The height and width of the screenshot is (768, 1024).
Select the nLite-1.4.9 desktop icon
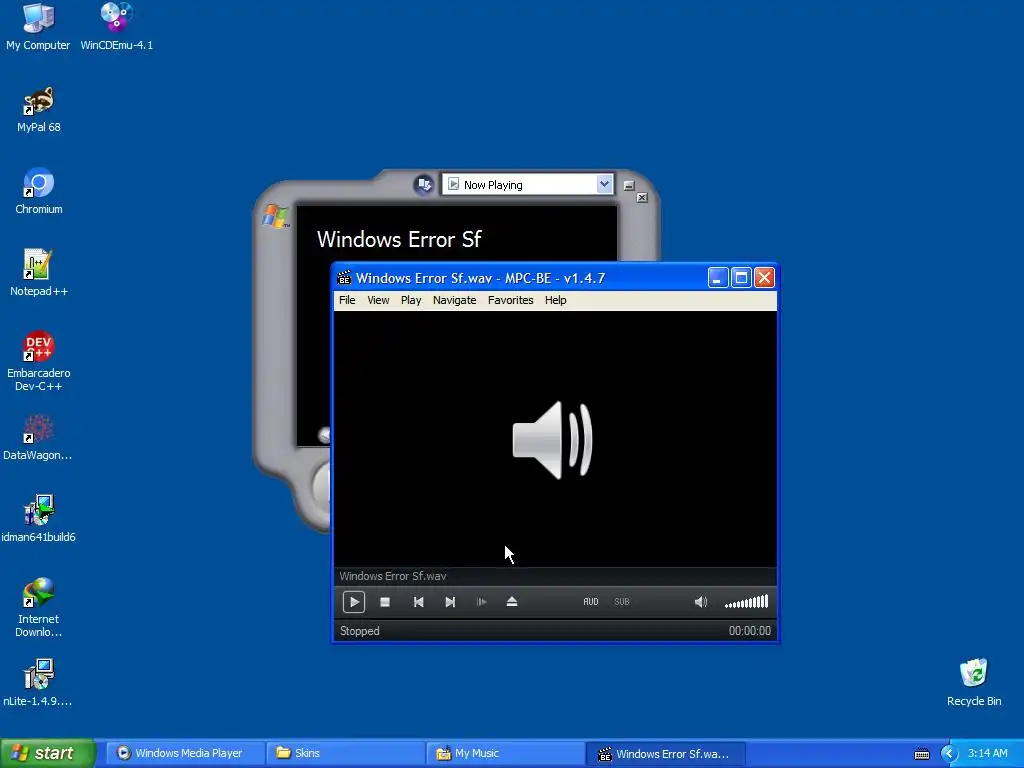[x=38, y=683]
